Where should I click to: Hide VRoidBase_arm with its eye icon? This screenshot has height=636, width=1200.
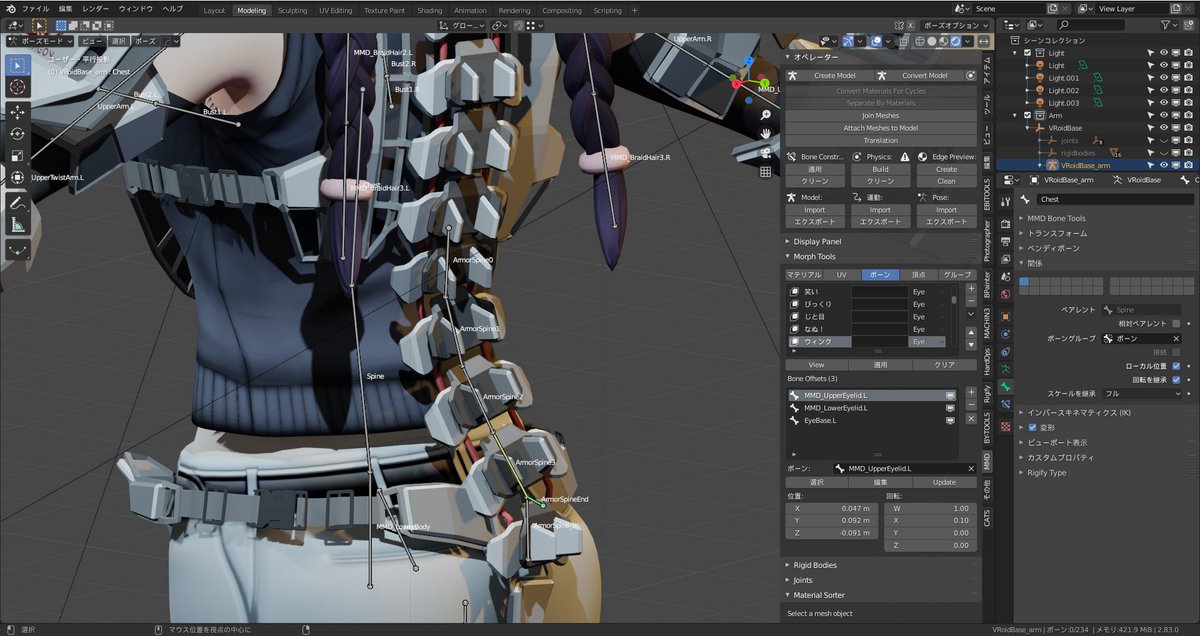tap(1163, 165)
